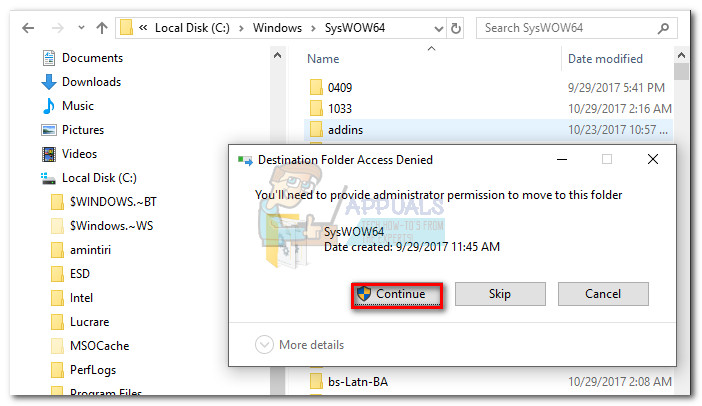
Task: Sort files by the Name column
Action: coord(323,59)
